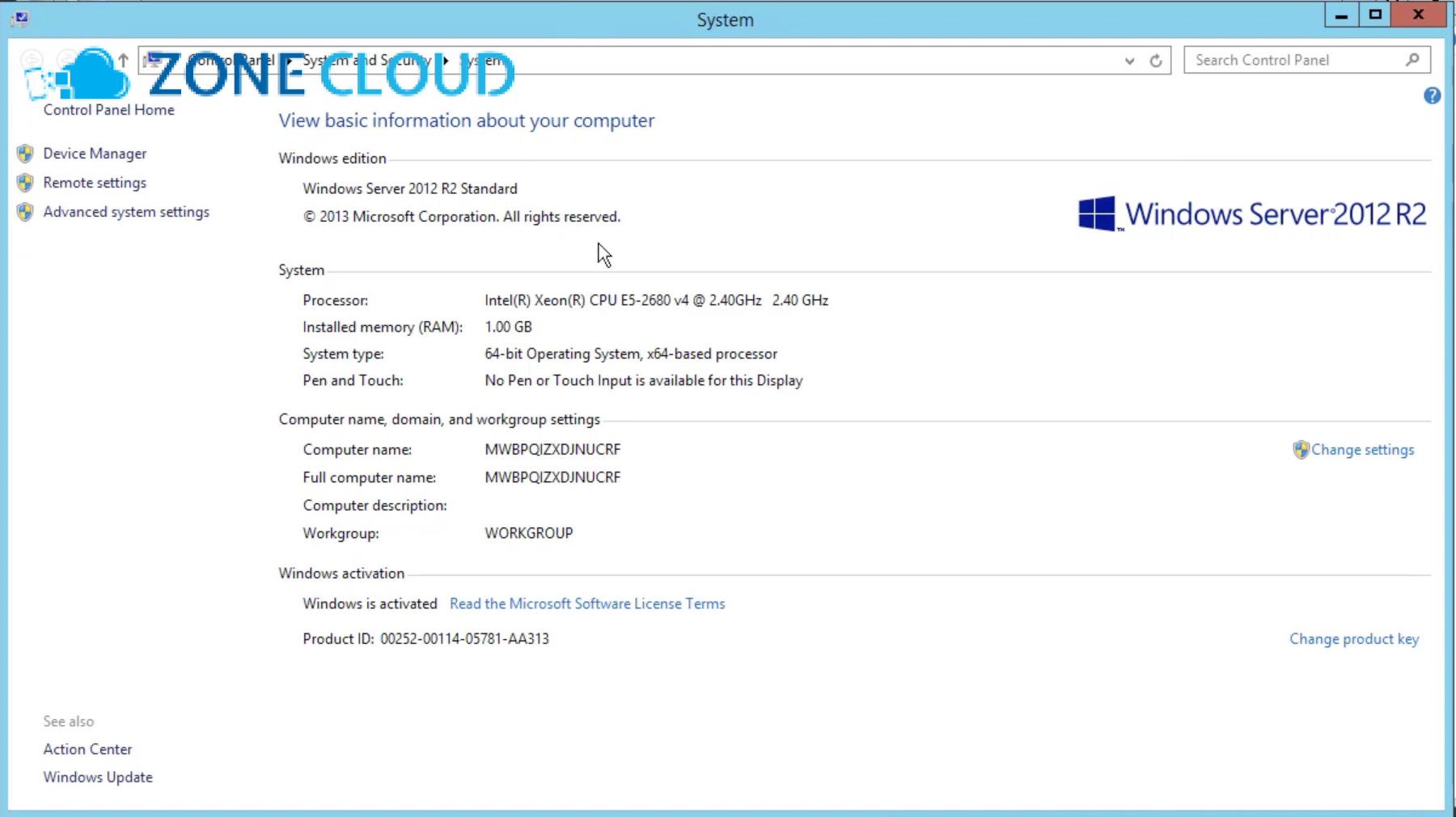Click the shield icon beside Remote settings
This screenshot has height=817, width=1456.
25,183
